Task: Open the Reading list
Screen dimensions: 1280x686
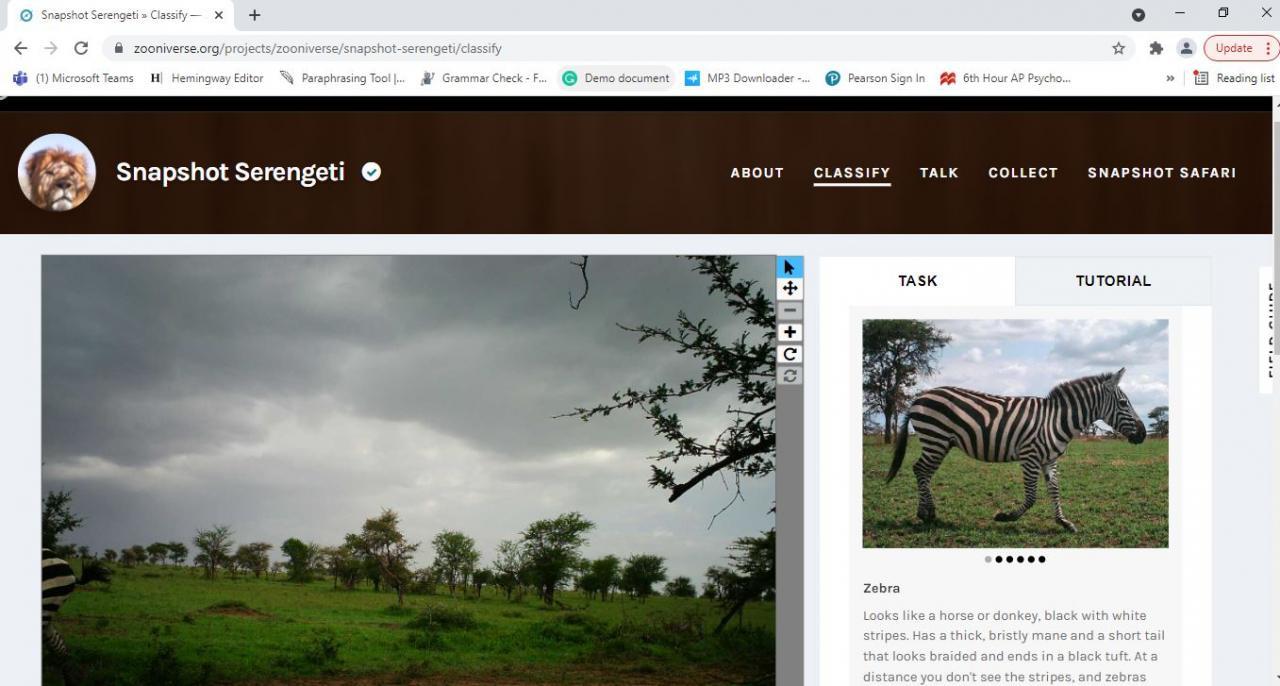Action: click(x=1235, y=78)
